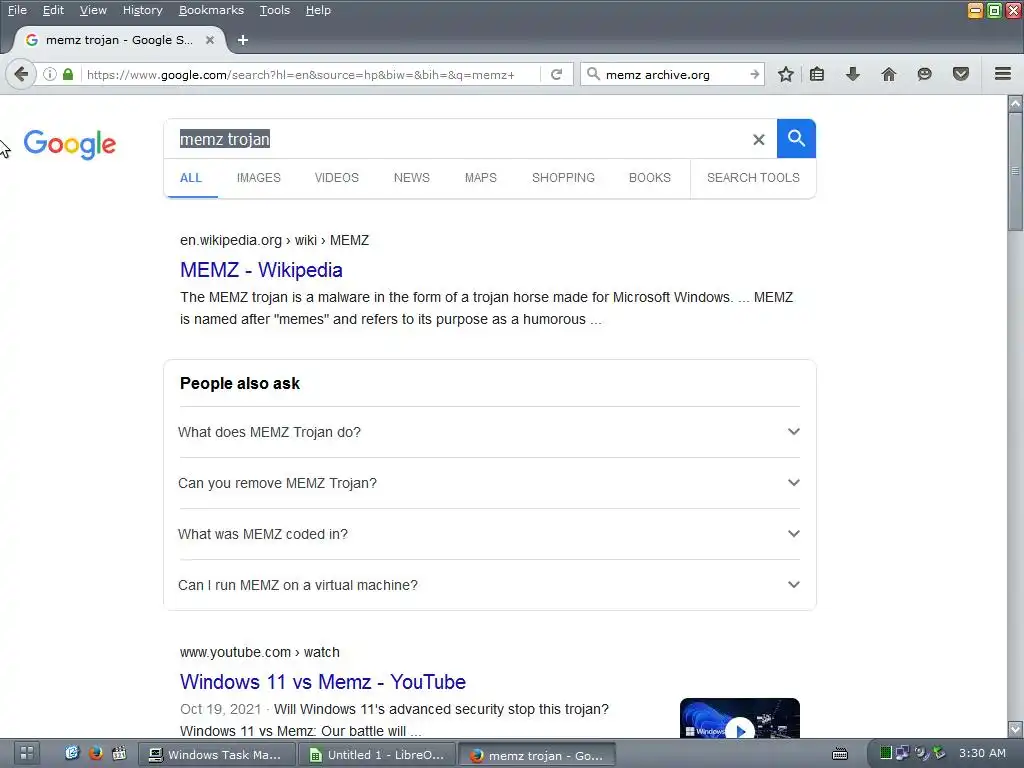Click the Google logo
The image size is (1024, 768).
70,144
